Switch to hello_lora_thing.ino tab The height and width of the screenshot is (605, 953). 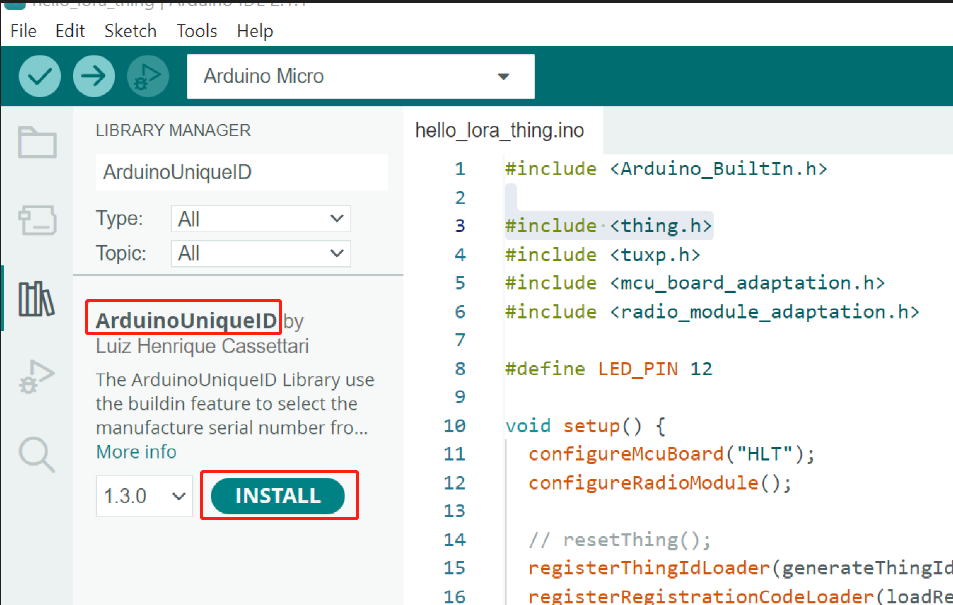pos(499,130)
